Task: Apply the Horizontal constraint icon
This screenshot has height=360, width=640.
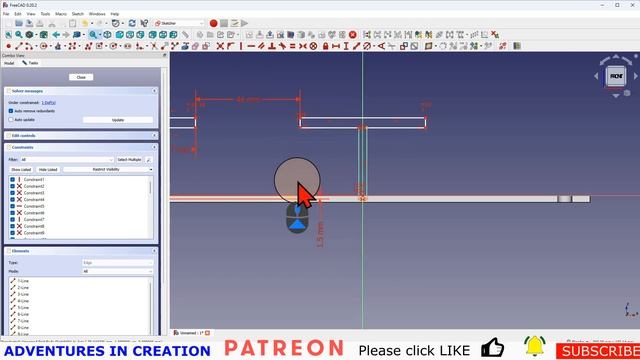Action: pos(251,46)
